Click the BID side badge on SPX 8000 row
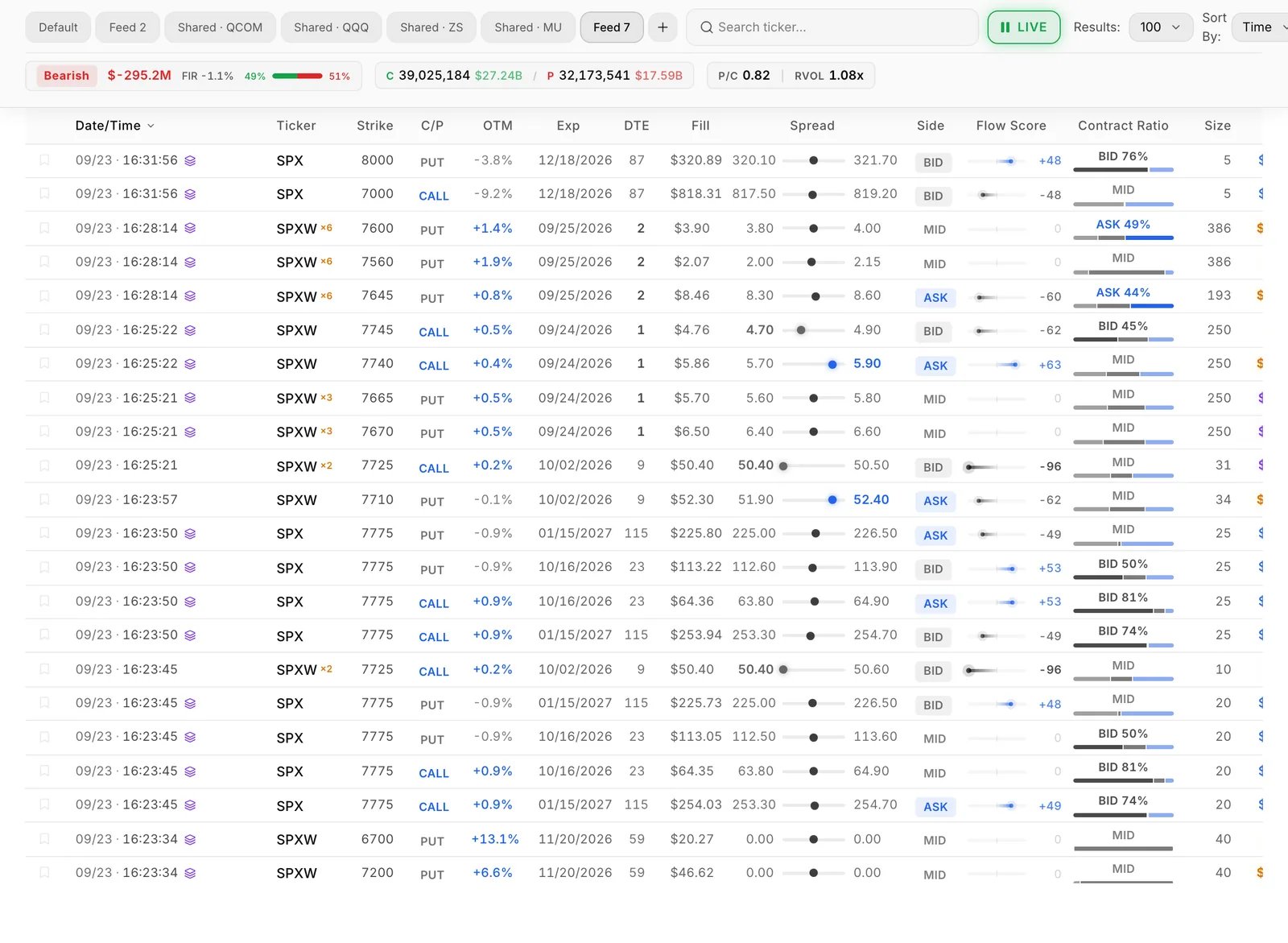The width and height of the screenshot is (1288, 943). pyautogui.click(x=933, y=162)
